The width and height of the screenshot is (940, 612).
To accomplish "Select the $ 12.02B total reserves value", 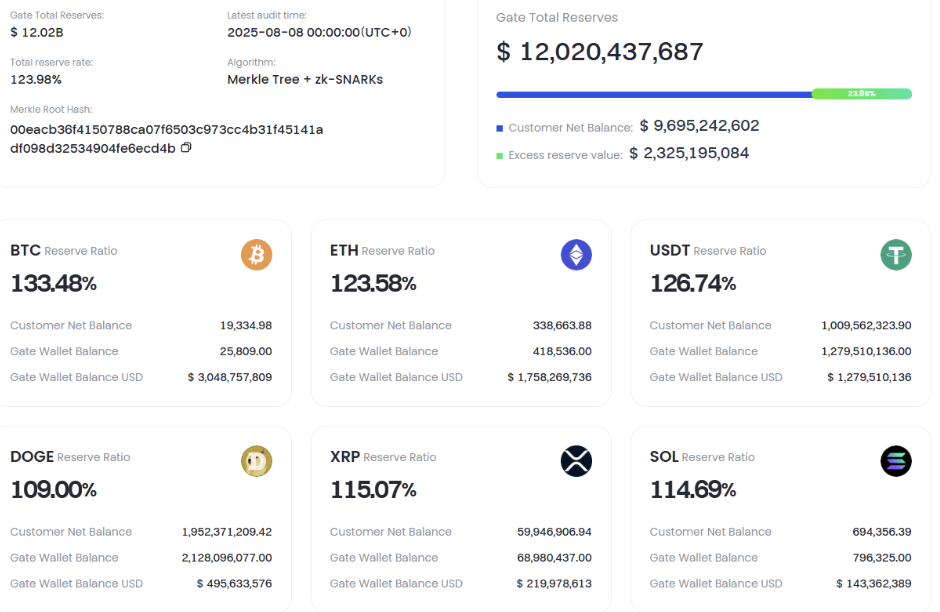I will pyautogui.click(x=37, y=32).
